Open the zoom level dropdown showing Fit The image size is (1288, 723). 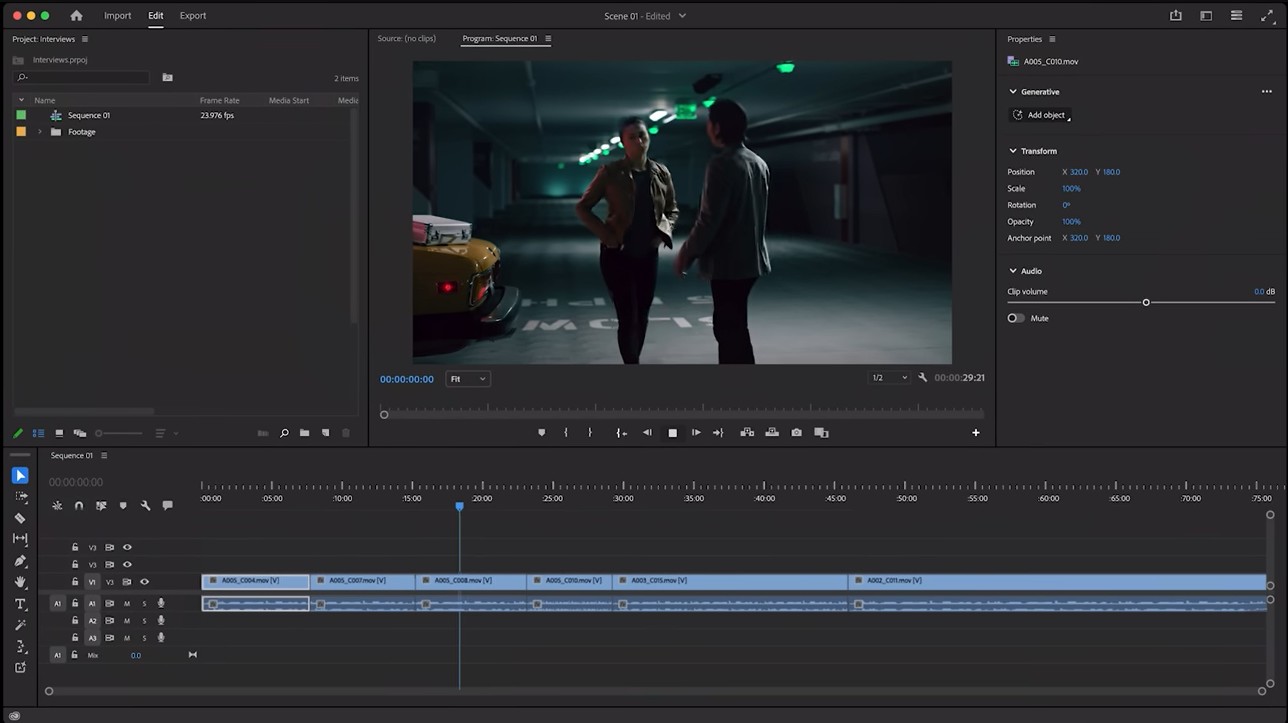[467, 378]
